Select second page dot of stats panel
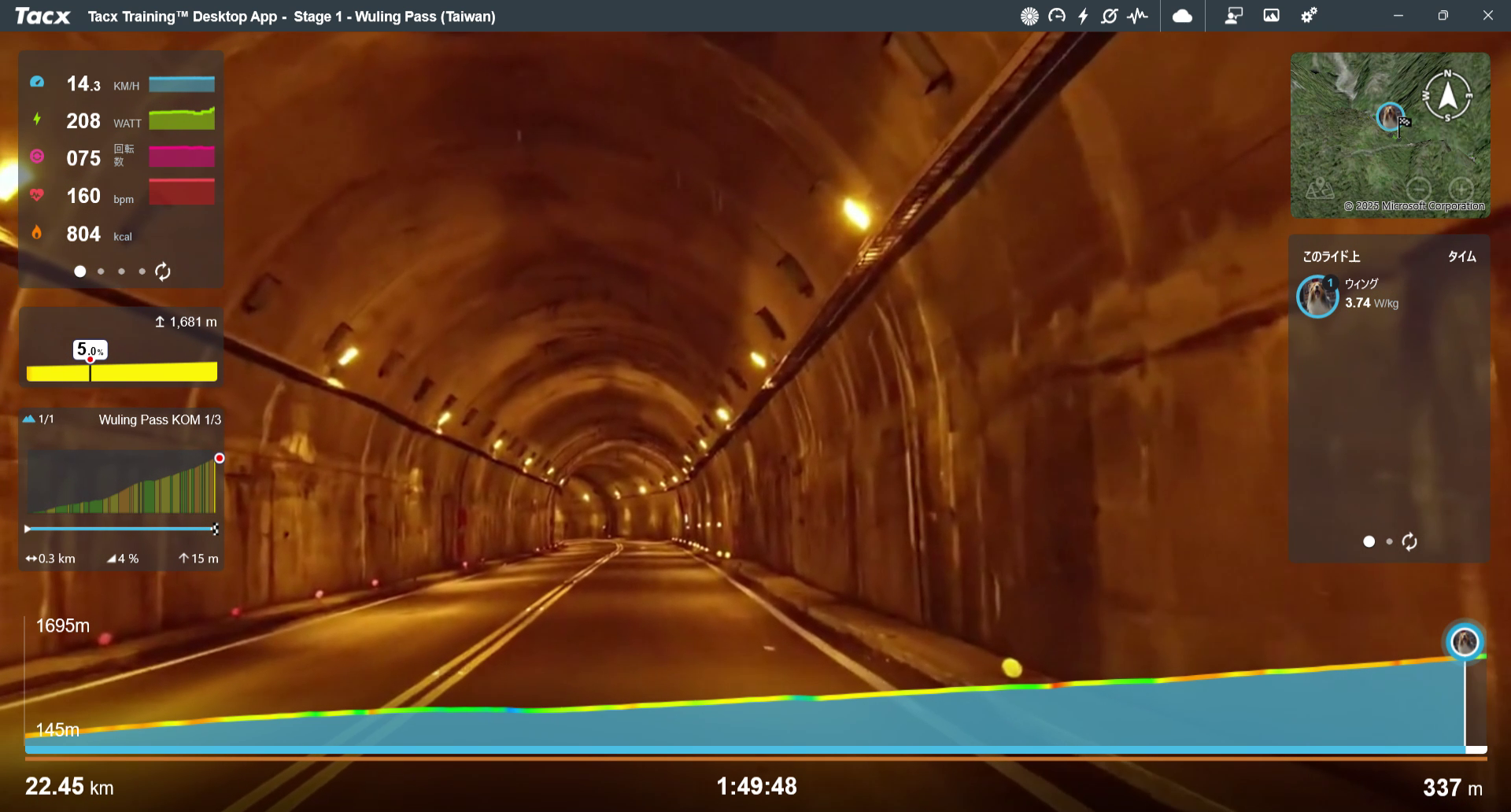 tap(101, 271)
